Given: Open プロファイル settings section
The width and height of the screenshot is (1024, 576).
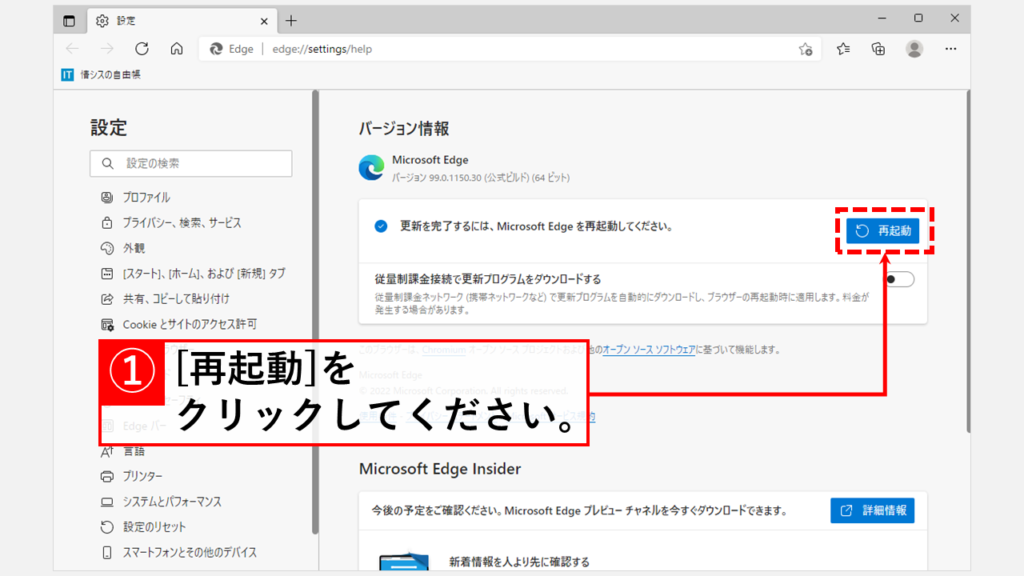Looking at the screenshot, I should [x=146, y=197].
